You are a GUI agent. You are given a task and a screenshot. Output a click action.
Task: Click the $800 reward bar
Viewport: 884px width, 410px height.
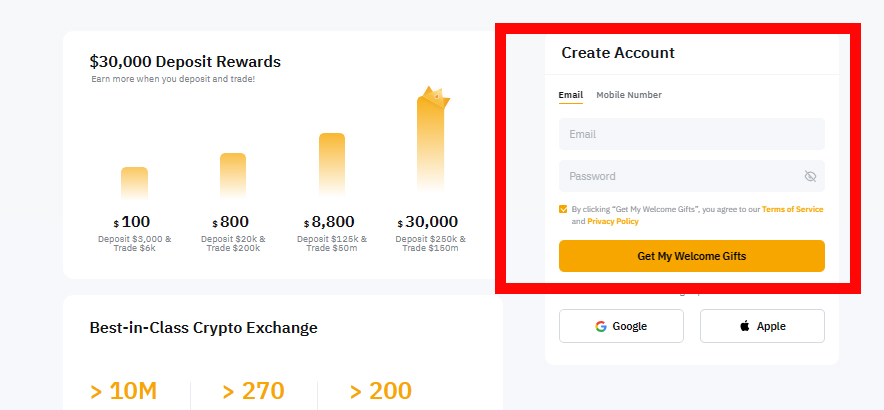pos(233,176)
